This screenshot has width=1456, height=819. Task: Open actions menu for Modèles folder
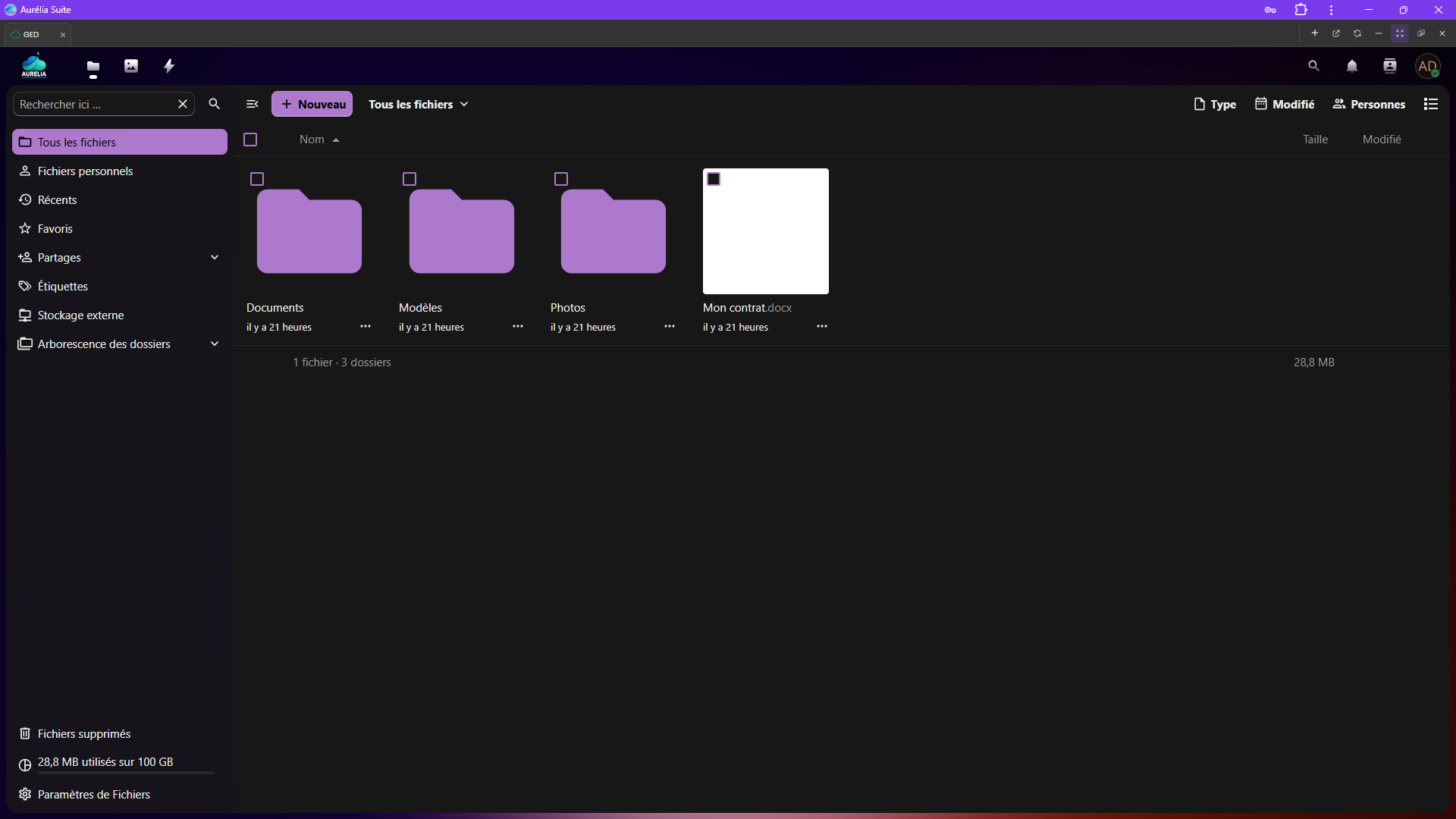(518, 326)
